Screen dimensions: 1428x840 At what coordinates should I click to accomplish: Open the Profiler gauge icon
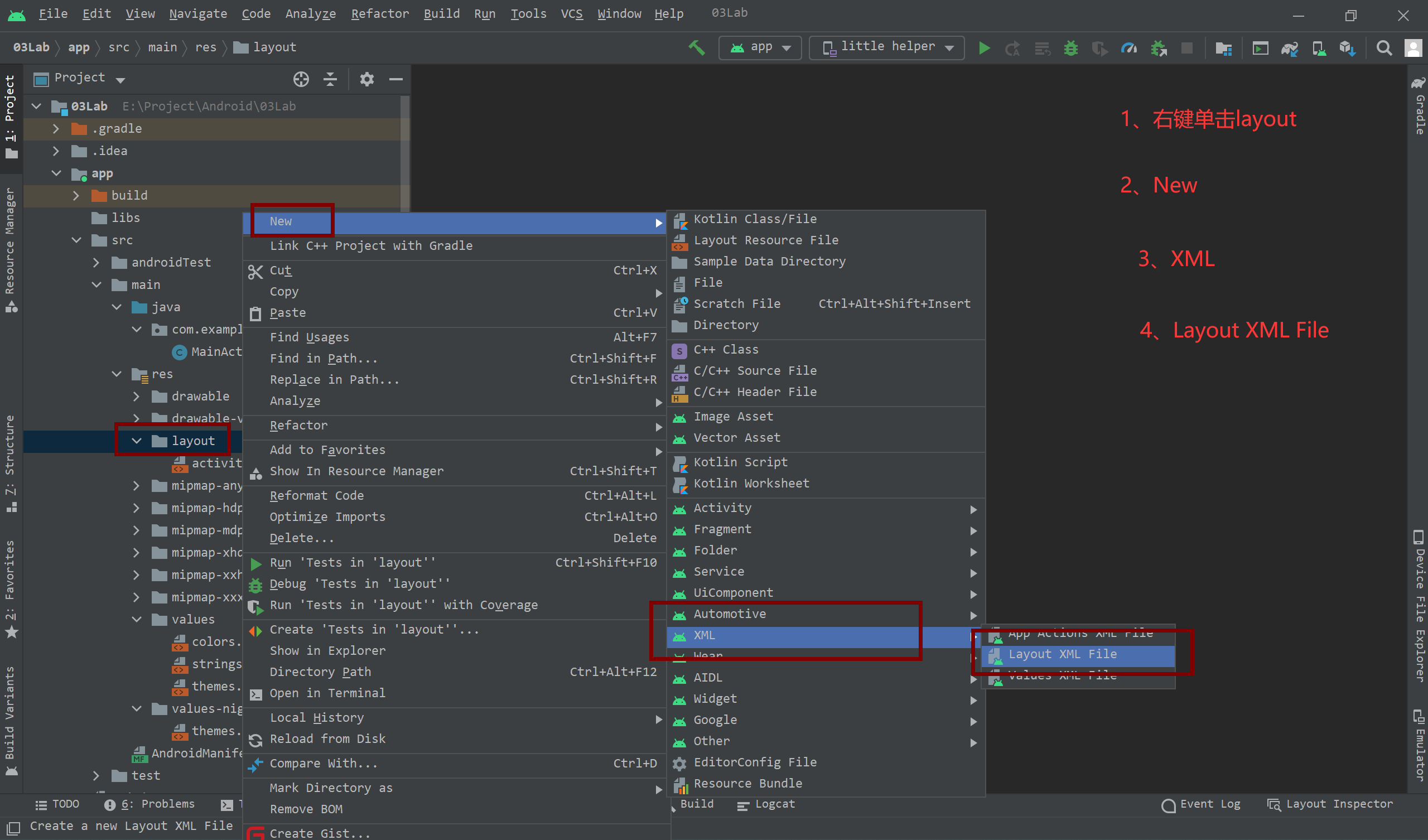coord(1128,48)
